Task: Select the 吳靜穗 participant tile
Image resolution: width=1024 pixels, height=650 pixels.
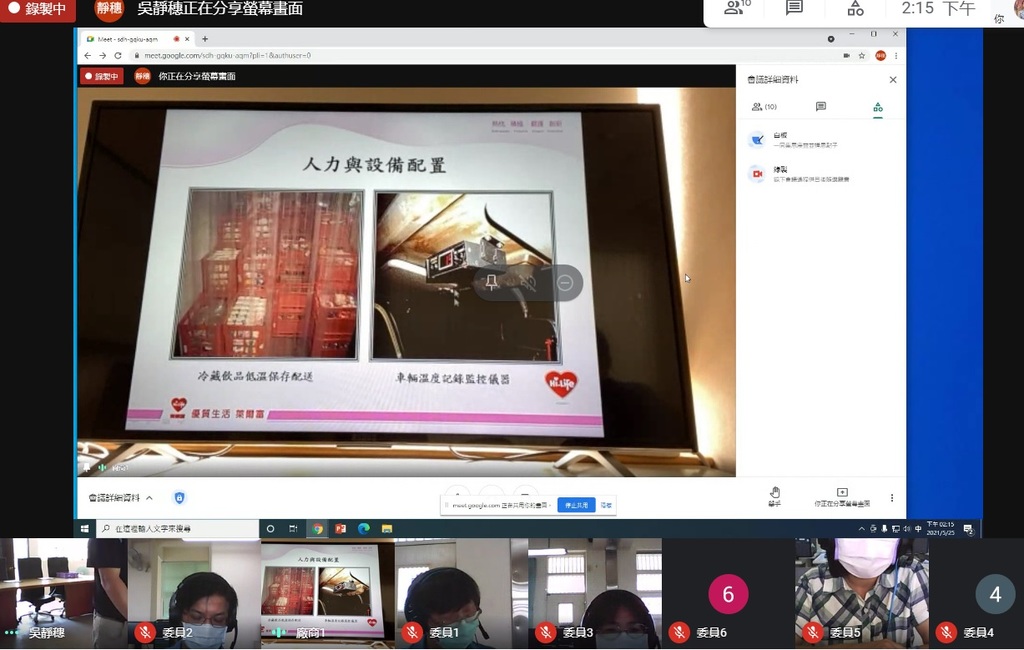Action: [63, 593]
